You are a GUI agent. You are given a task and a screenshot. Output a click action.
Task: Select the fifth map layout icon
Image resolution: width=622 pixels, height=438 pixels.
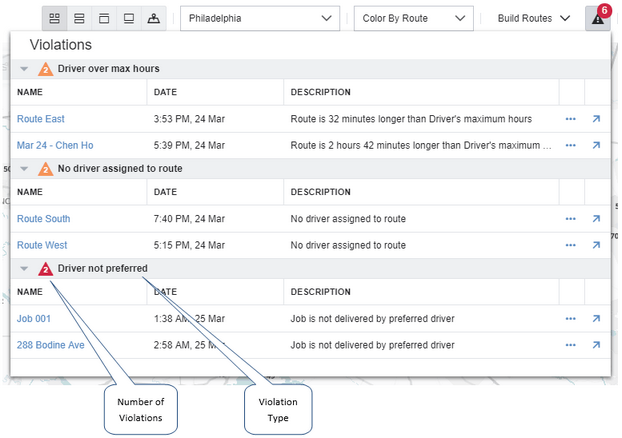point(152,19)
